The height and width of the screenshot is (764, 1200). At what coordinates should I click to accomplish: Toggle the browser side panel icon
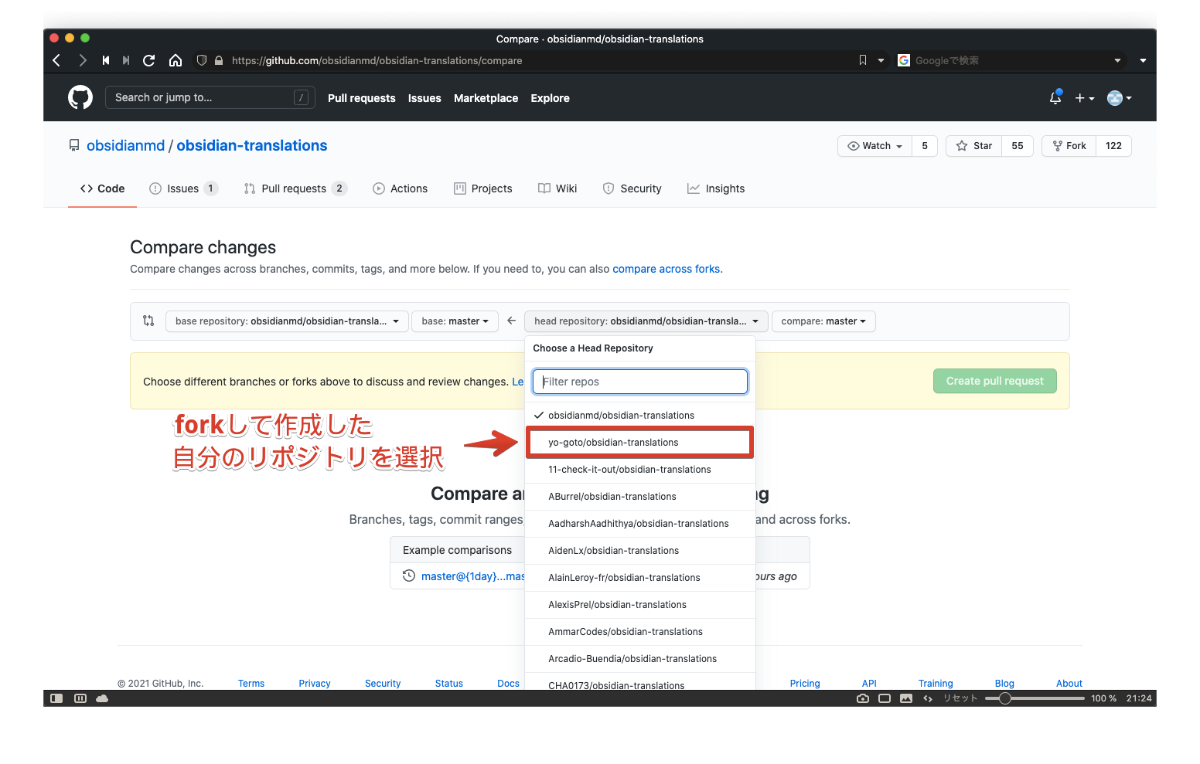(57, 698)
